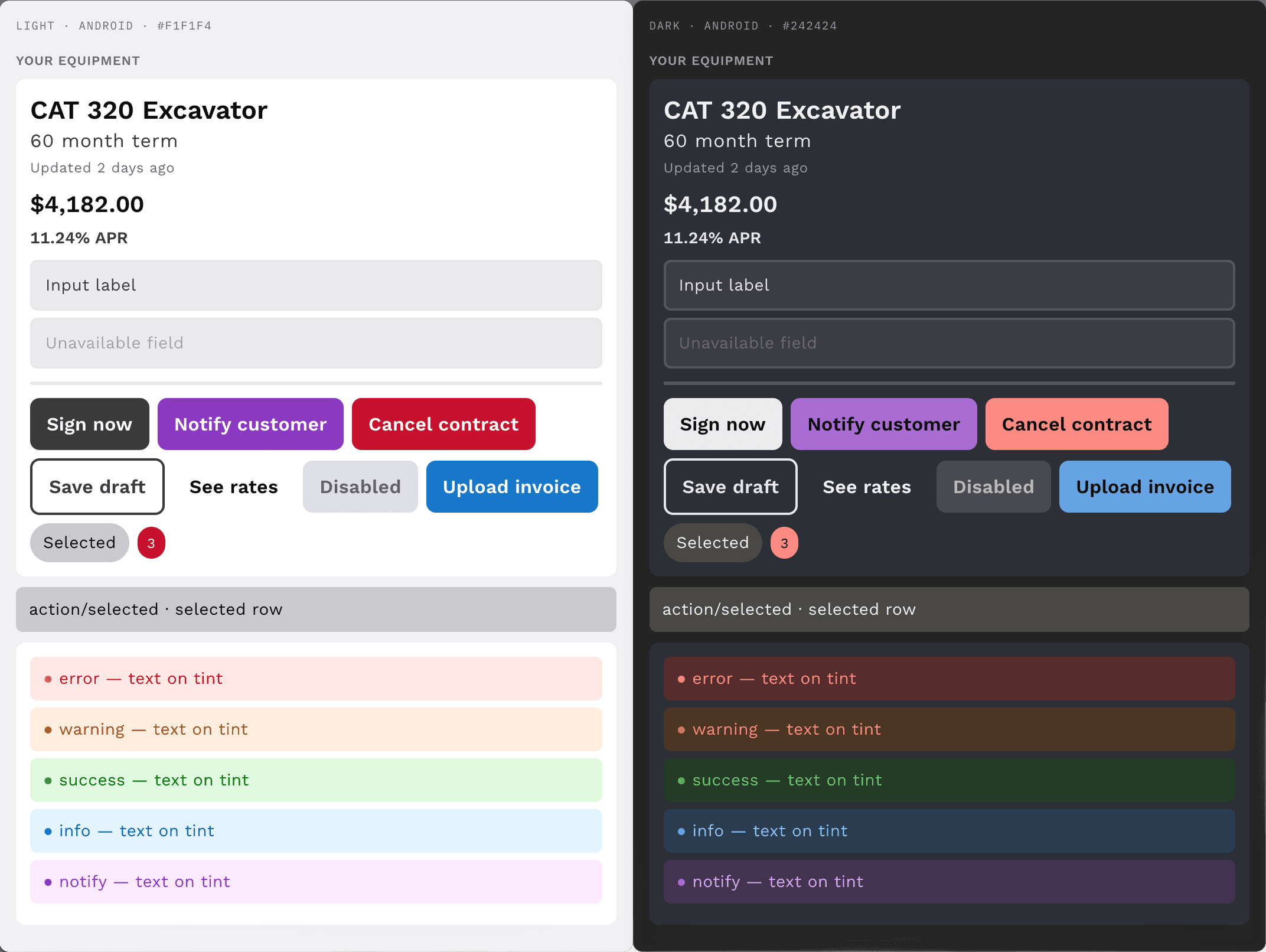1266x952 pixels.
Task: Click the success text on tint banner in light panel
Action: coord(316,780)
